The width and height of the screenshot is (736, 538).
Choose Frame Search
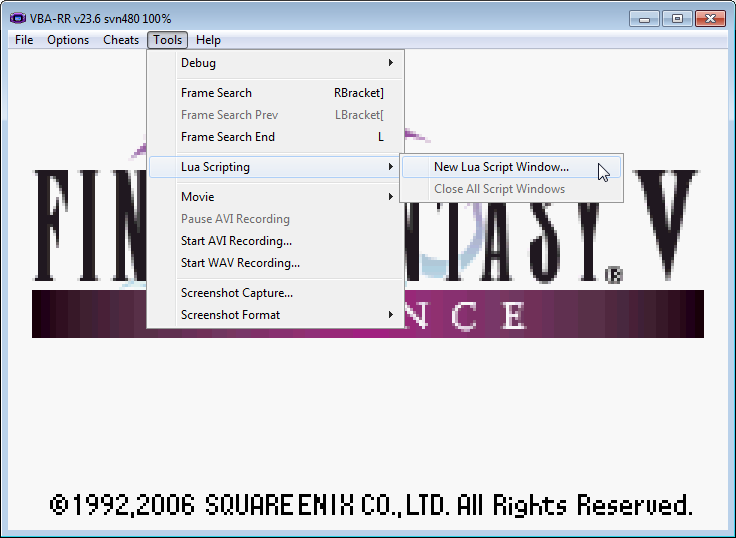click(x=276, y=93)
